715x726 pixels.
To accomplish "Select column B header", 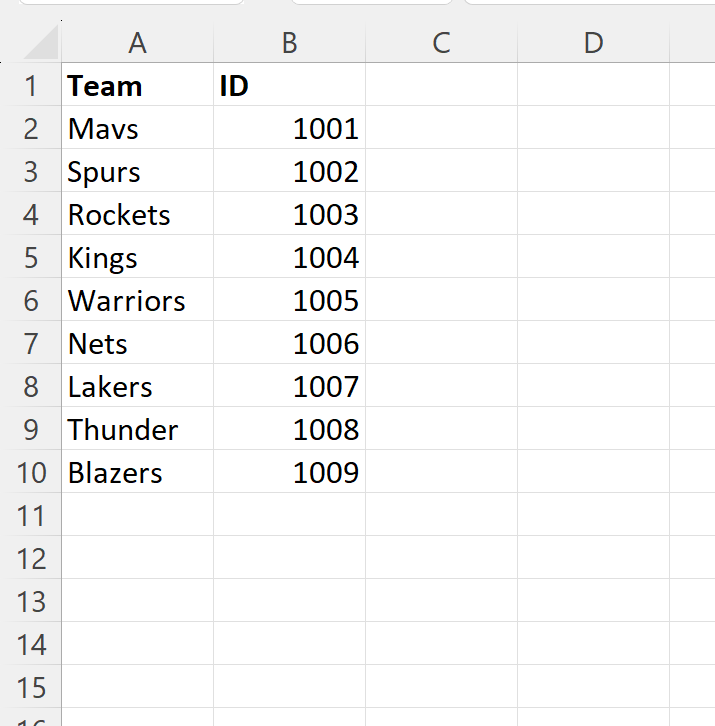I will pyautogui.click(x=289, y=43).
